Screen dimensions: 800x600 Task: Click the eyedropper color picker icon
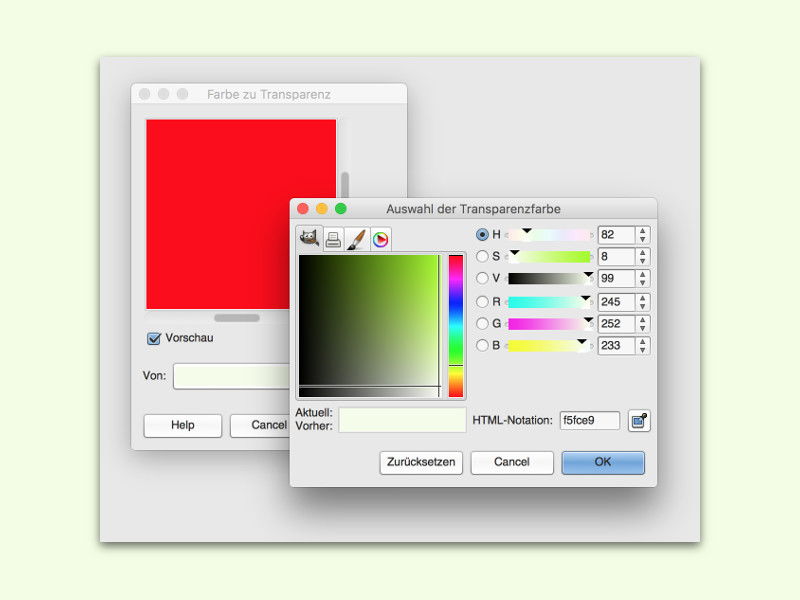pyautogui.click(x=639, y=421)
